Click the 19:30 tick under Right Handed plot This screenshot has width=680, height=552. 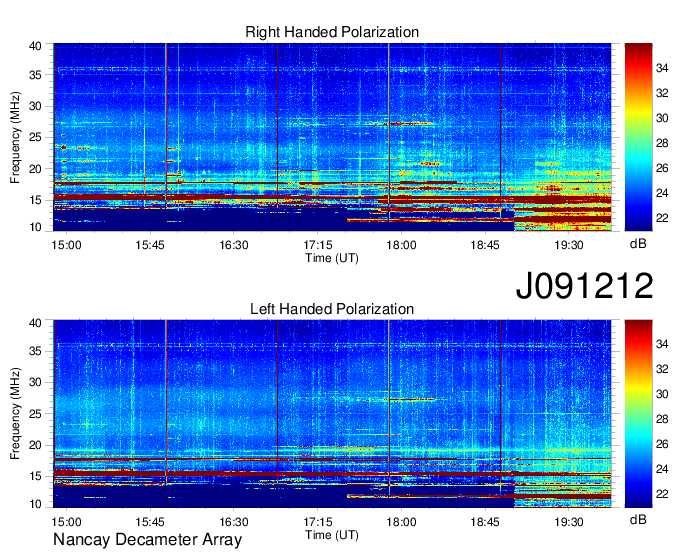click(x=569, y=245)
